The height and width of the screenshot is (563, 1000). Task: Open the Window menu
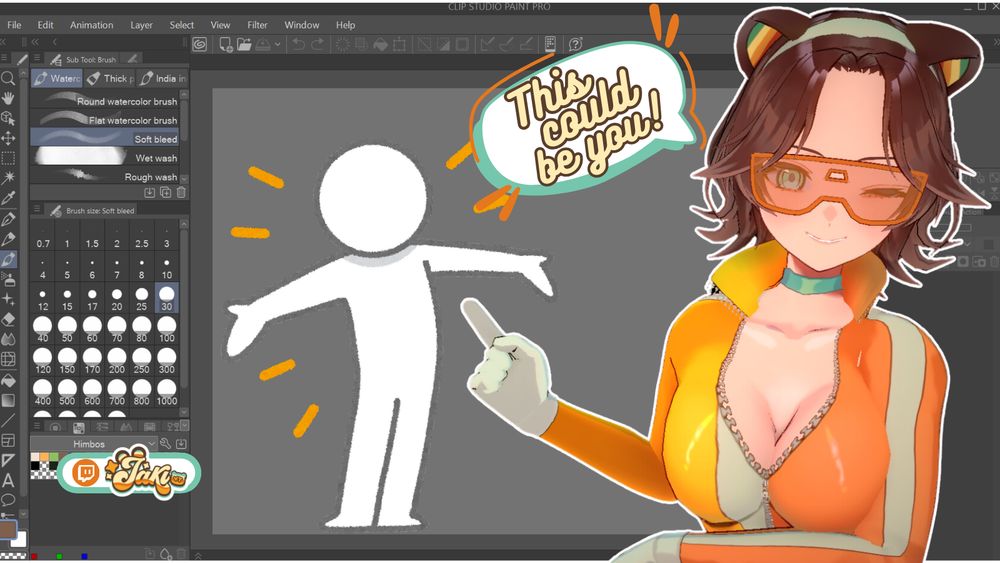pos(302,25)
